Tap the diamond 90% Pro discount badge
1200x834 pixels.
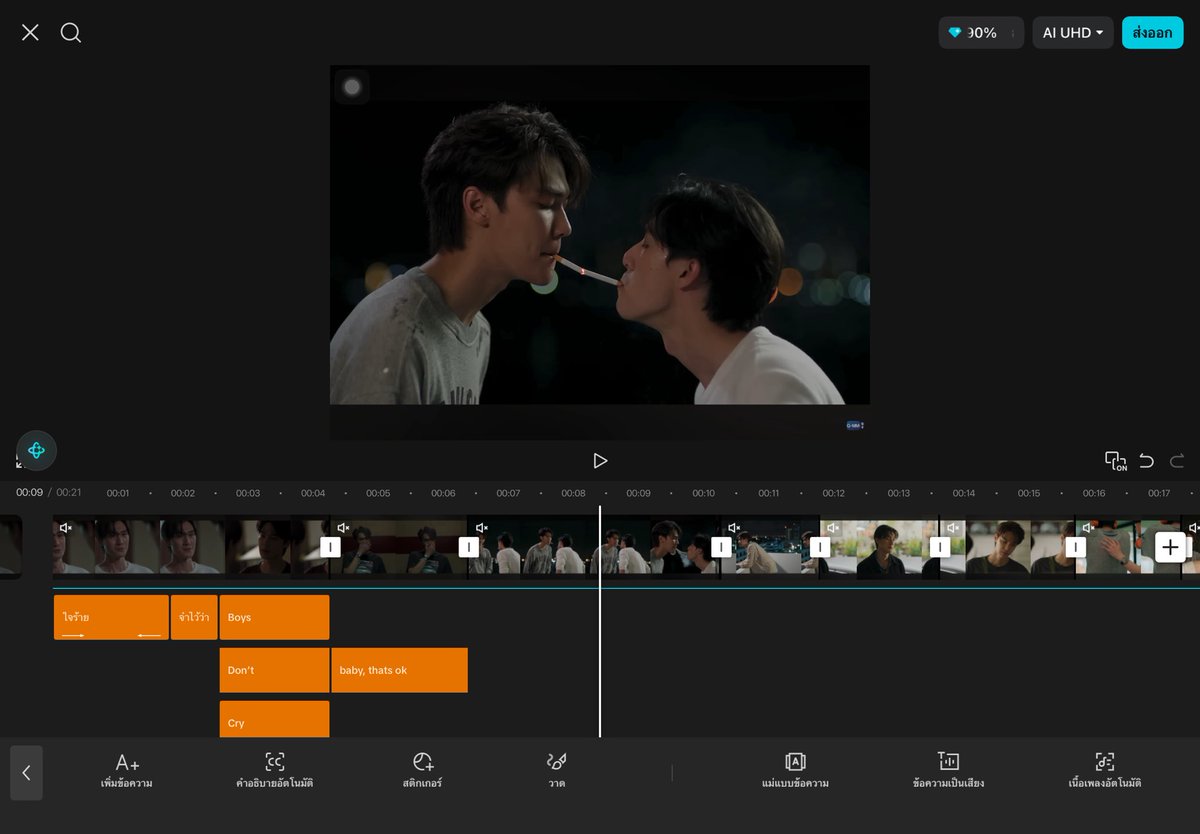pyautogui.click(x=981, y=33)
